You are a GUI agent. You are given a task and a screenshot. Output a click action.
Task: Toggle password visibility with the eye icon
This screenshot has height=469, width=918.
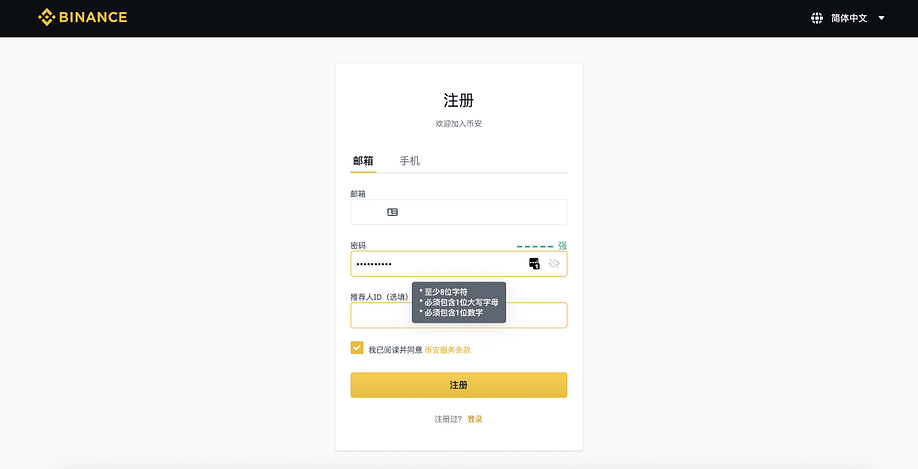coord(554,263)
